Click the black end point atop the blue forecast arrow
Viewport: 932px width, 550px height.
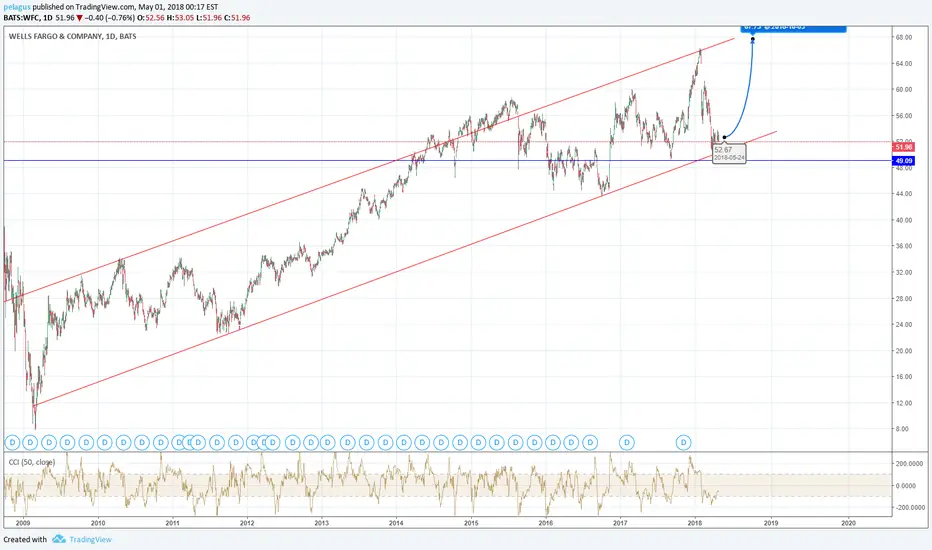[x=753, y=40]
